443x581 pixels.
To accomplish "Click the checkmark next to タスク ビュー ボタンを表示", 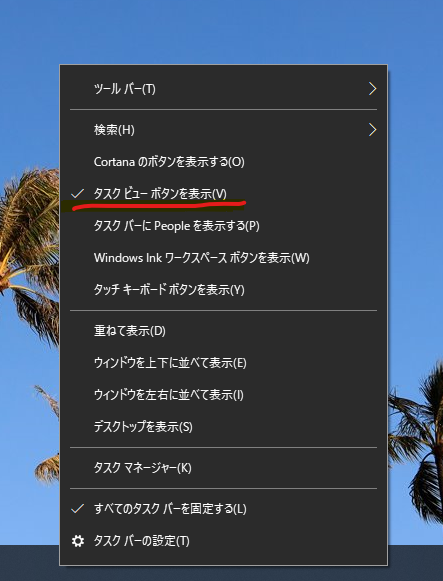I will [x=77, y=193].
